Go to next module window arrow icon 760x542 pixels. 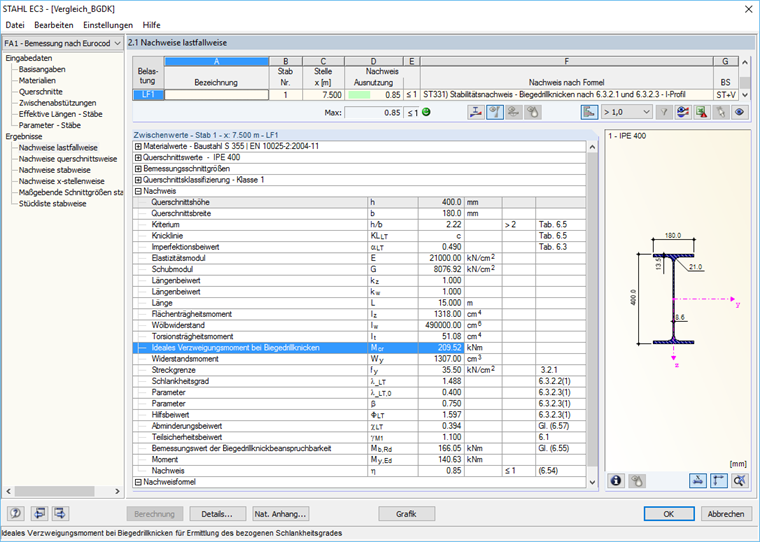pyautogui.click(x=61, y=513)
